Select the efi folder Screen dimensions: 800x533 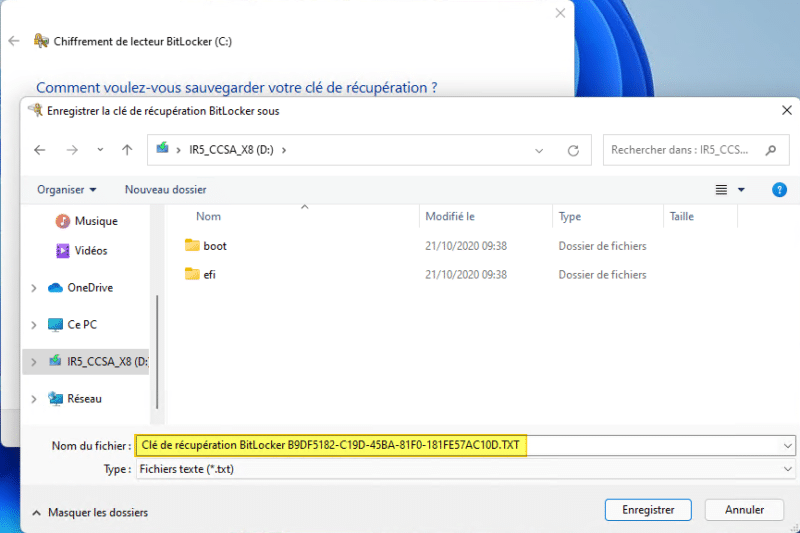click(x=209, y=274)
